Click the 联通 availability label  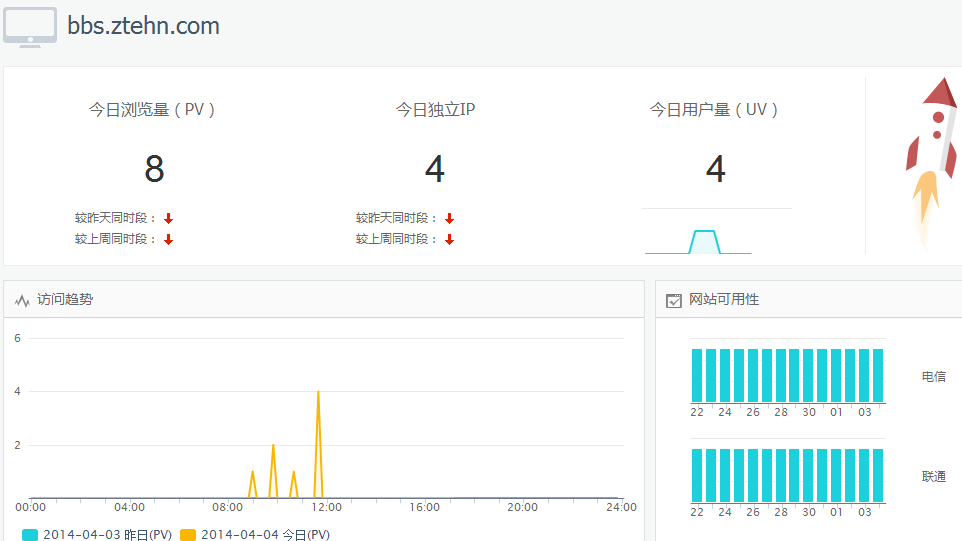[934, 477]
